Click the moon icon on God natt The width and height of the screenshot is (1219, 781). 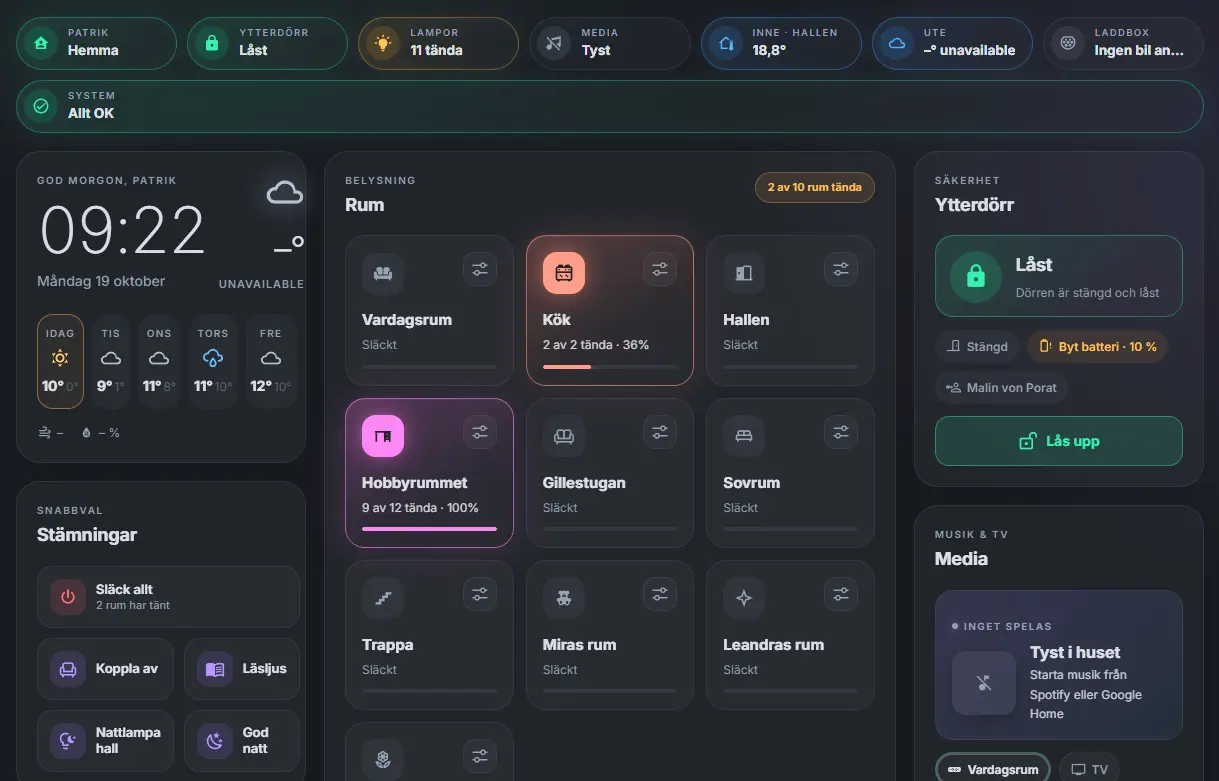(215, 741)
